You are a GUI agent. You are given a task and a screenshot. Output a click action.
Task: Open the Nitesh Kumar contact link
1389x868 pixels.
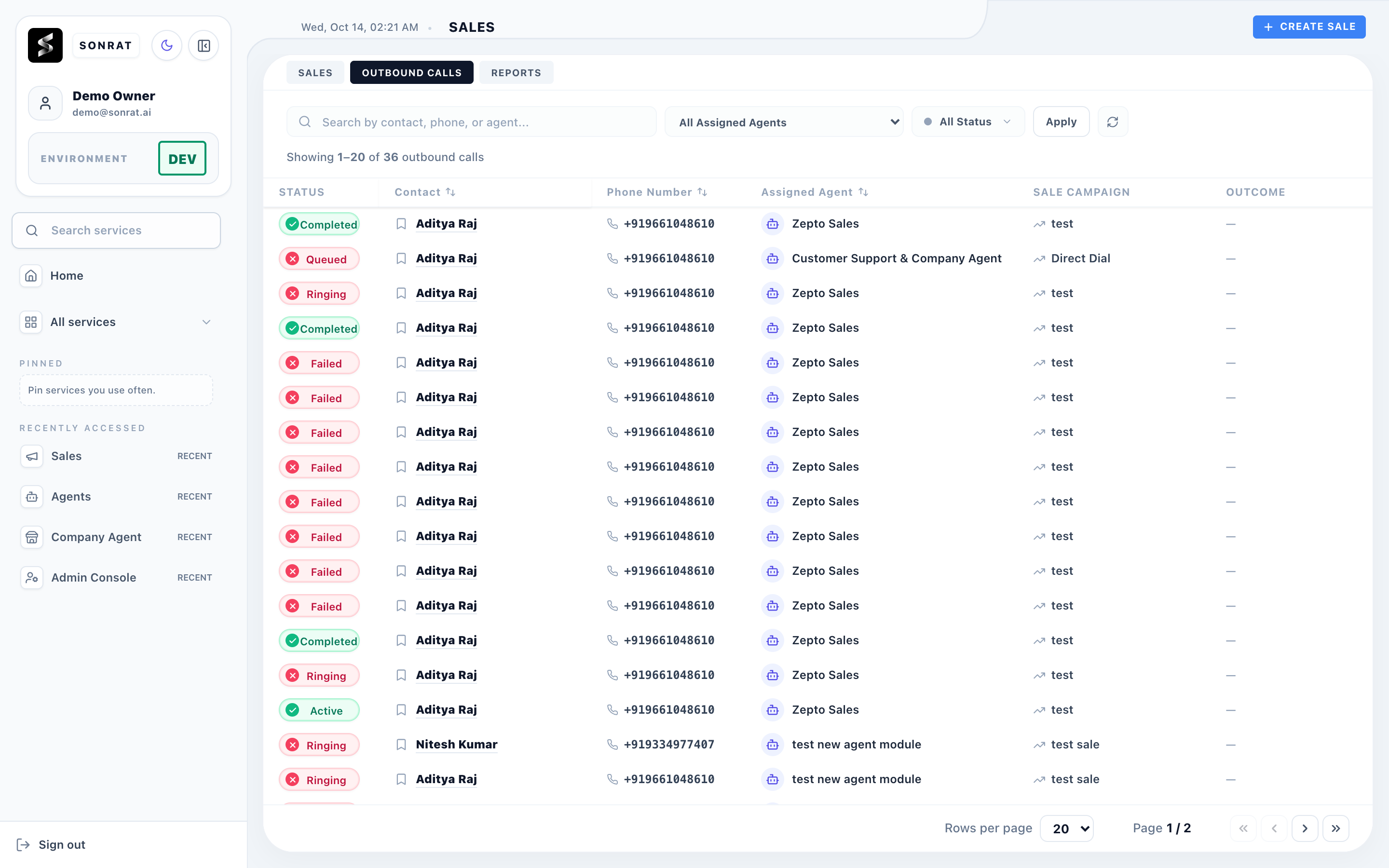456,745
